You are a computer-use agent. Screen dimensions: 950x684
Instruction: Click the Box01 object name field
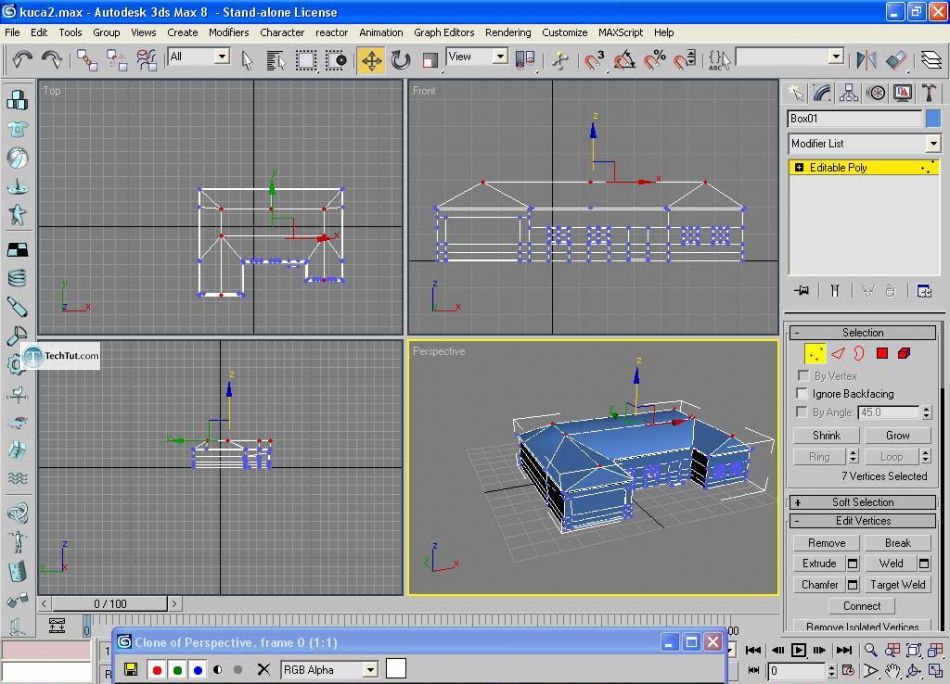coord(855,119)
